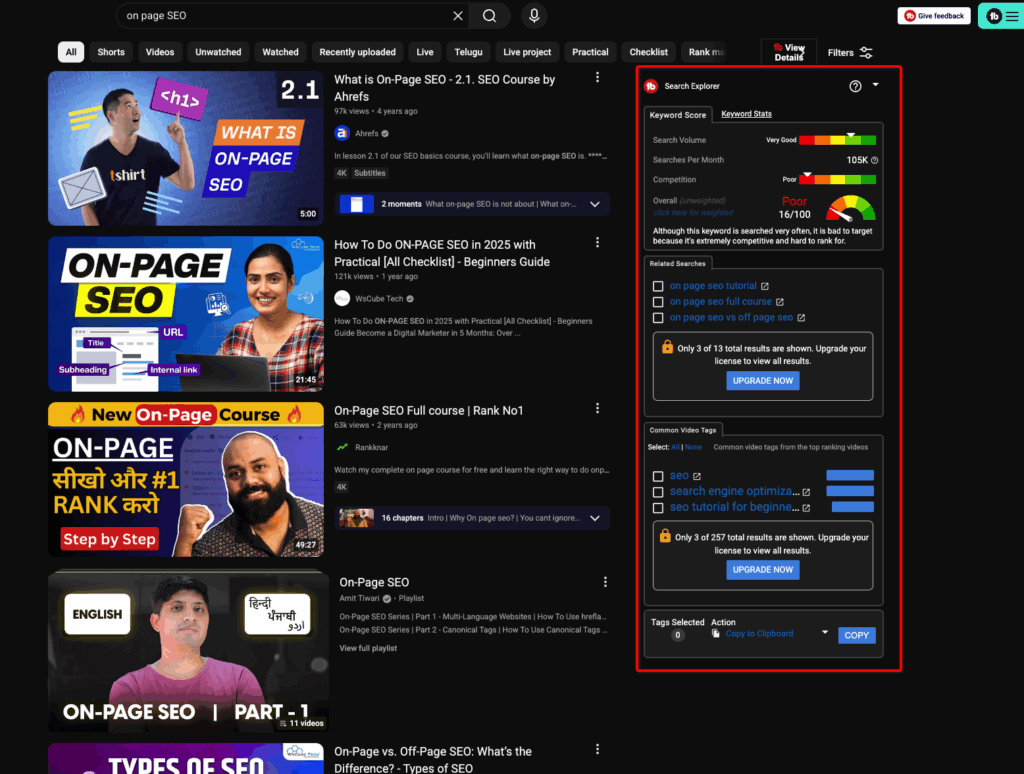Viewport: 1024px width, 774px height.
Task: Open 'on page seo vs off page seo' external icon
Action: tap(801, 317)
